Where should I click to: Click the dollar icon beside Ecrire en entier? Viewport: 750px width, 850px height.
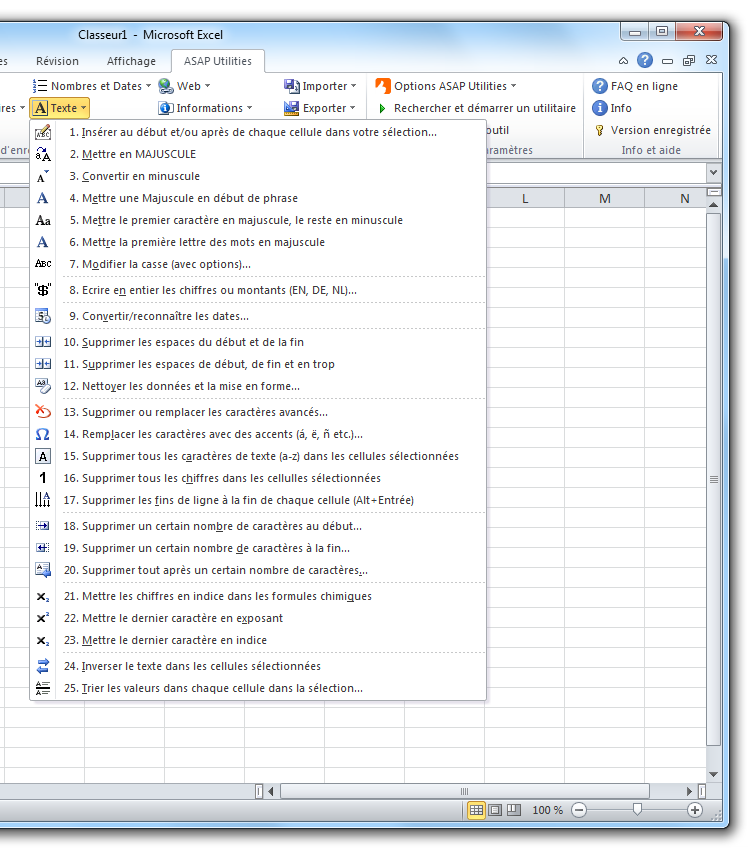click(x=43, y=290)
